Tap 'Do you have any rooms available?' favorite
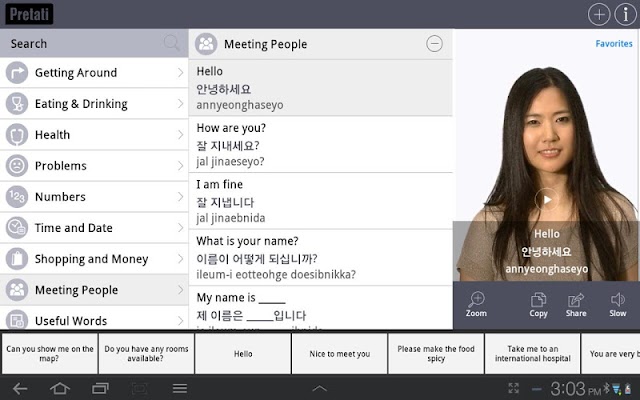This screenshot has height=400, width=640. [x=146, y=353]
